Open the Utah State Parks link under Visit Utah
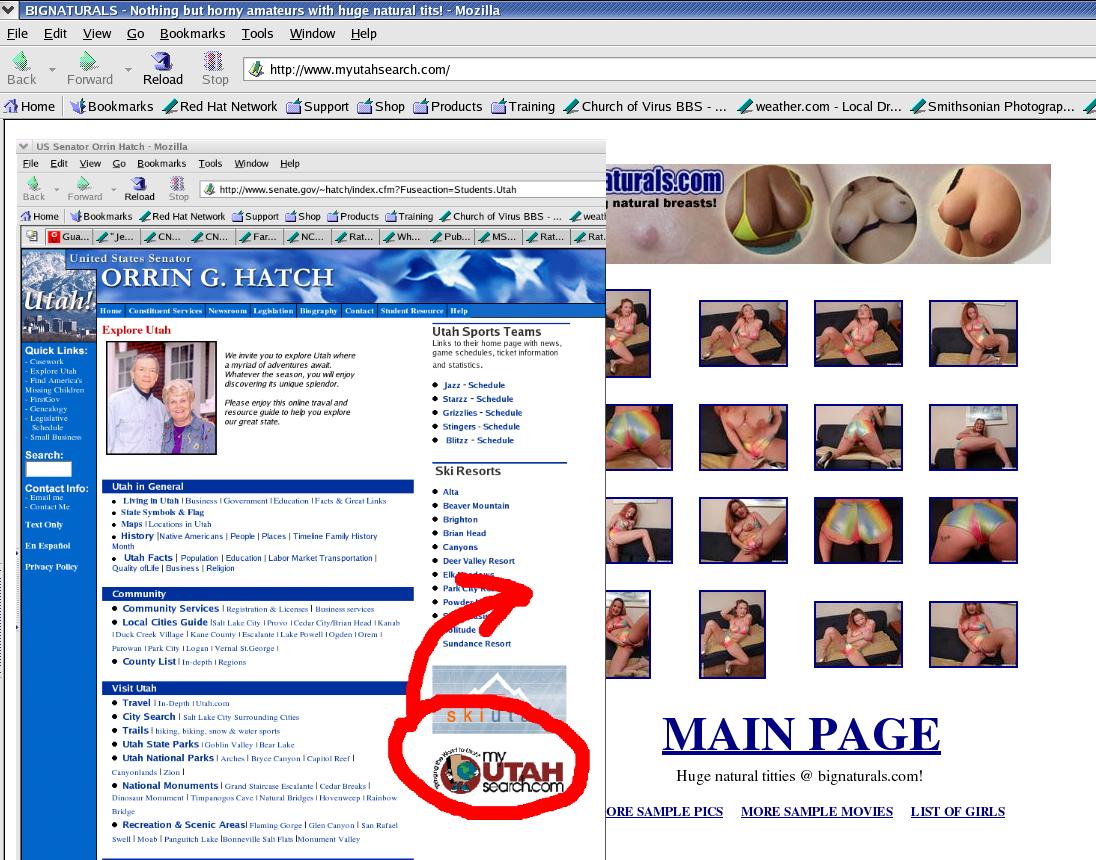The height and width of the screenshot is (860, 1096). (161, 744)
